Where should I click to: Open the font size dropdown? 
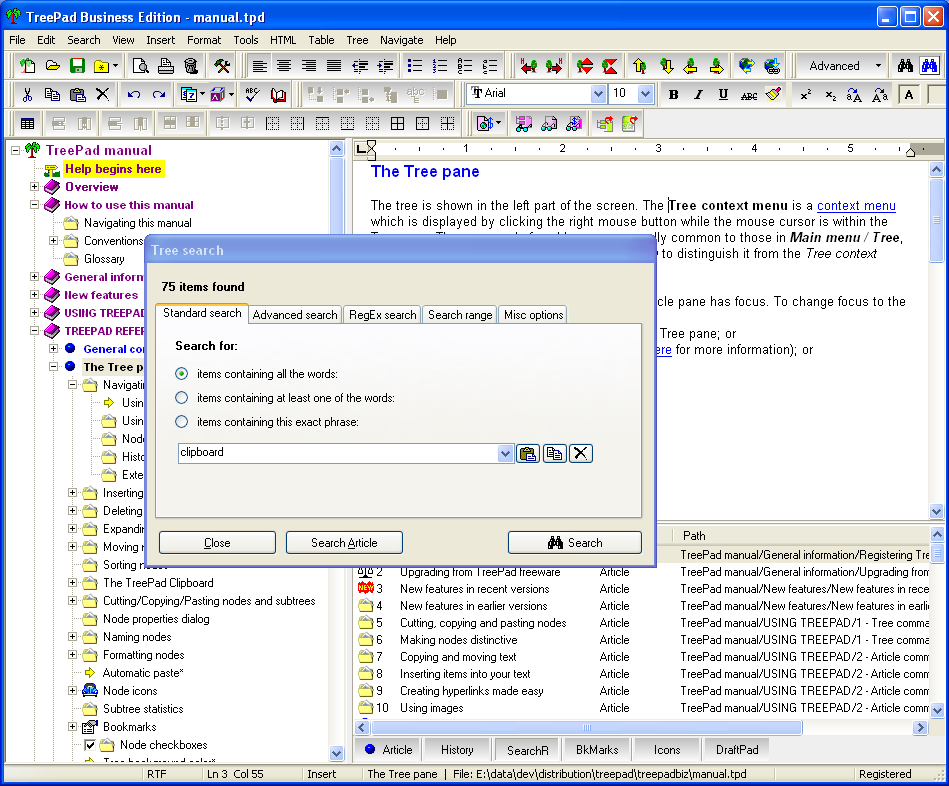click(x=645, y=94)
